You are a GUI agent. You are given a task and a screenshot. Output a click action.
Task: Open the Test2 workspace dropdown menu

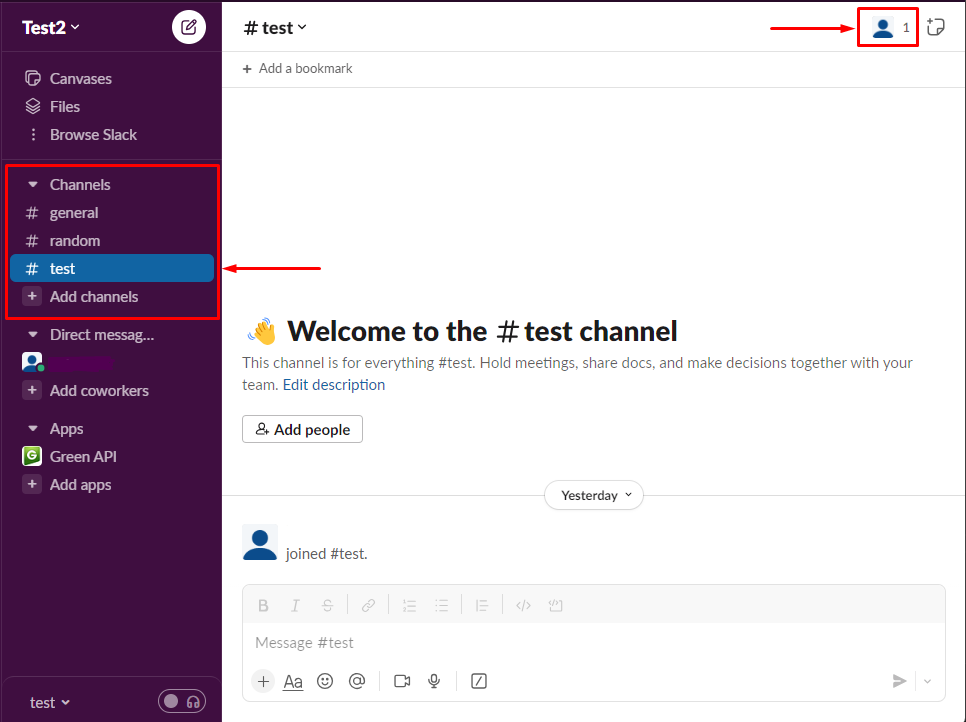pos(51,28)
